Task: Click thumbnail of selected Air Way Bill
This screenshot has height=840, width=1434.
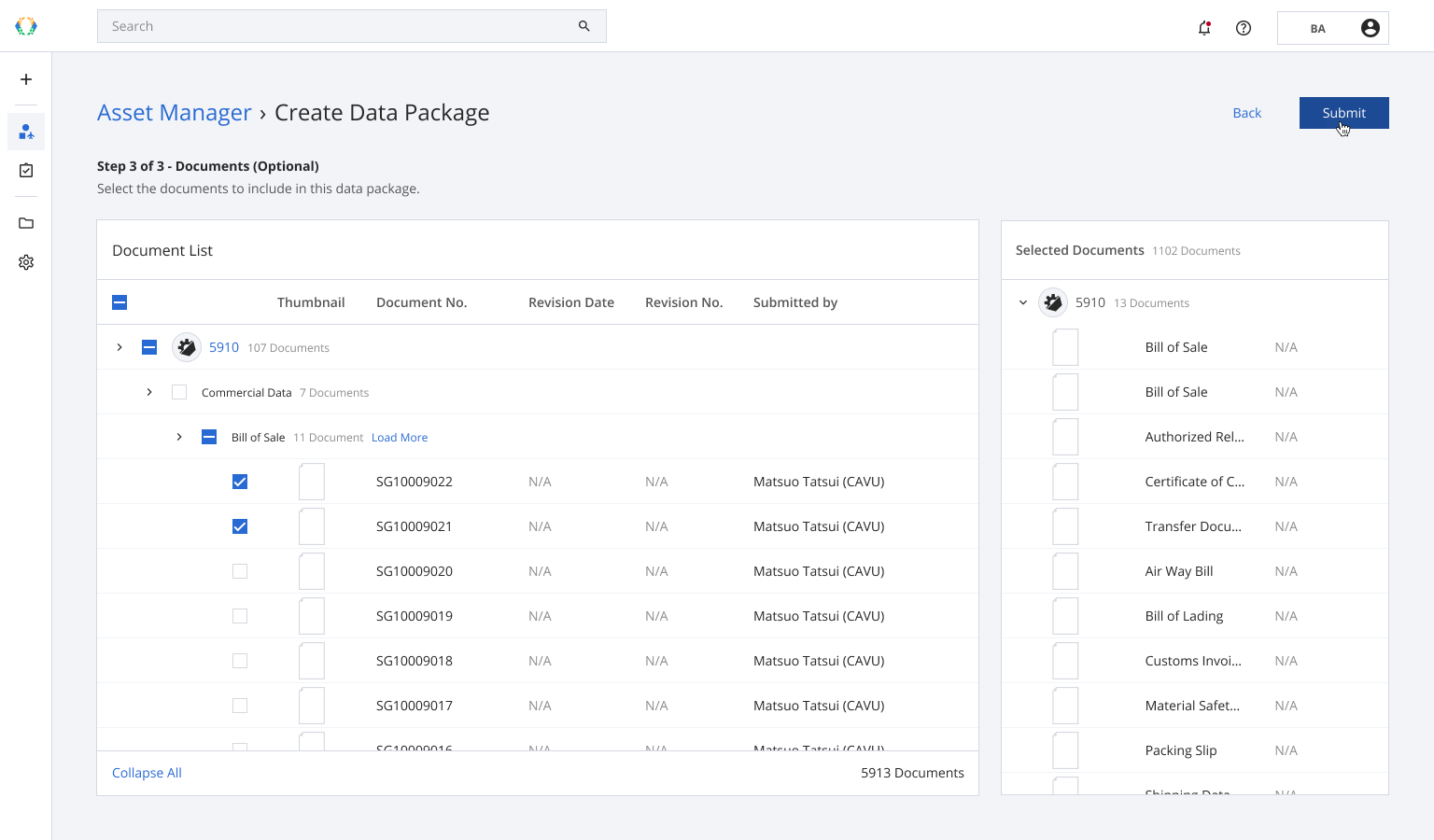Action: pyautogui.click(x=1065, y=571)
